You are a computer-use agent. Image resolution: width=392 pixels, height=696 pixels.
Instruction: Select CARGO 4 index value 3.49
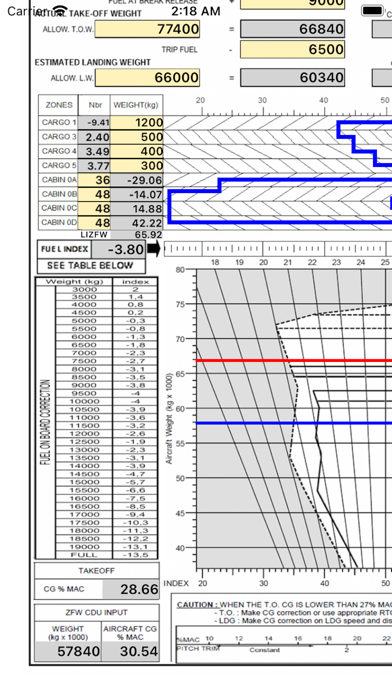[94, 151]
